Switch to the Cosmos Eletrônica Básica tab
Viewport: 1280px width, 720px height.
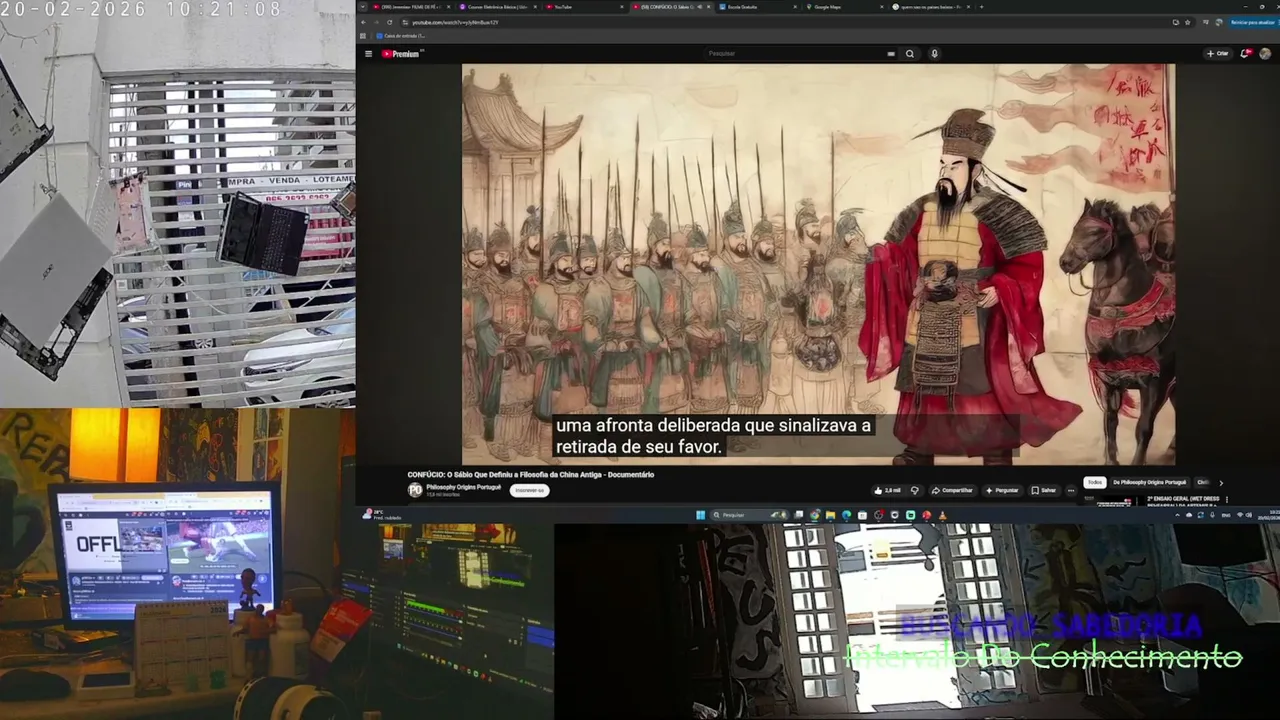[497, 7]
